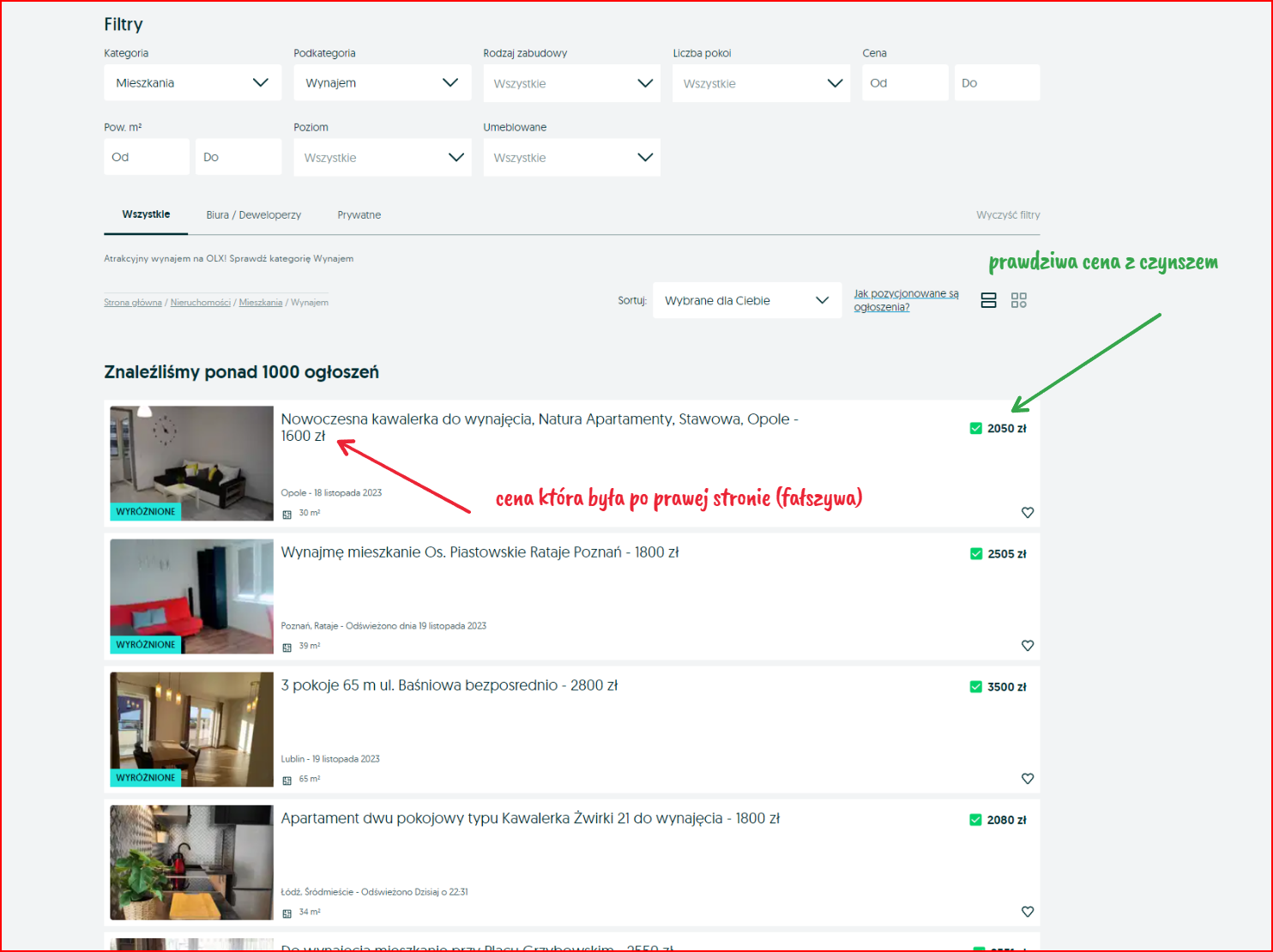Image resolution: width=1273 pixels, height=952 pixels.
Task: Click 'Łódź, Śródmieście' location text
Action: pyautogui.click(x=317, y=892)
